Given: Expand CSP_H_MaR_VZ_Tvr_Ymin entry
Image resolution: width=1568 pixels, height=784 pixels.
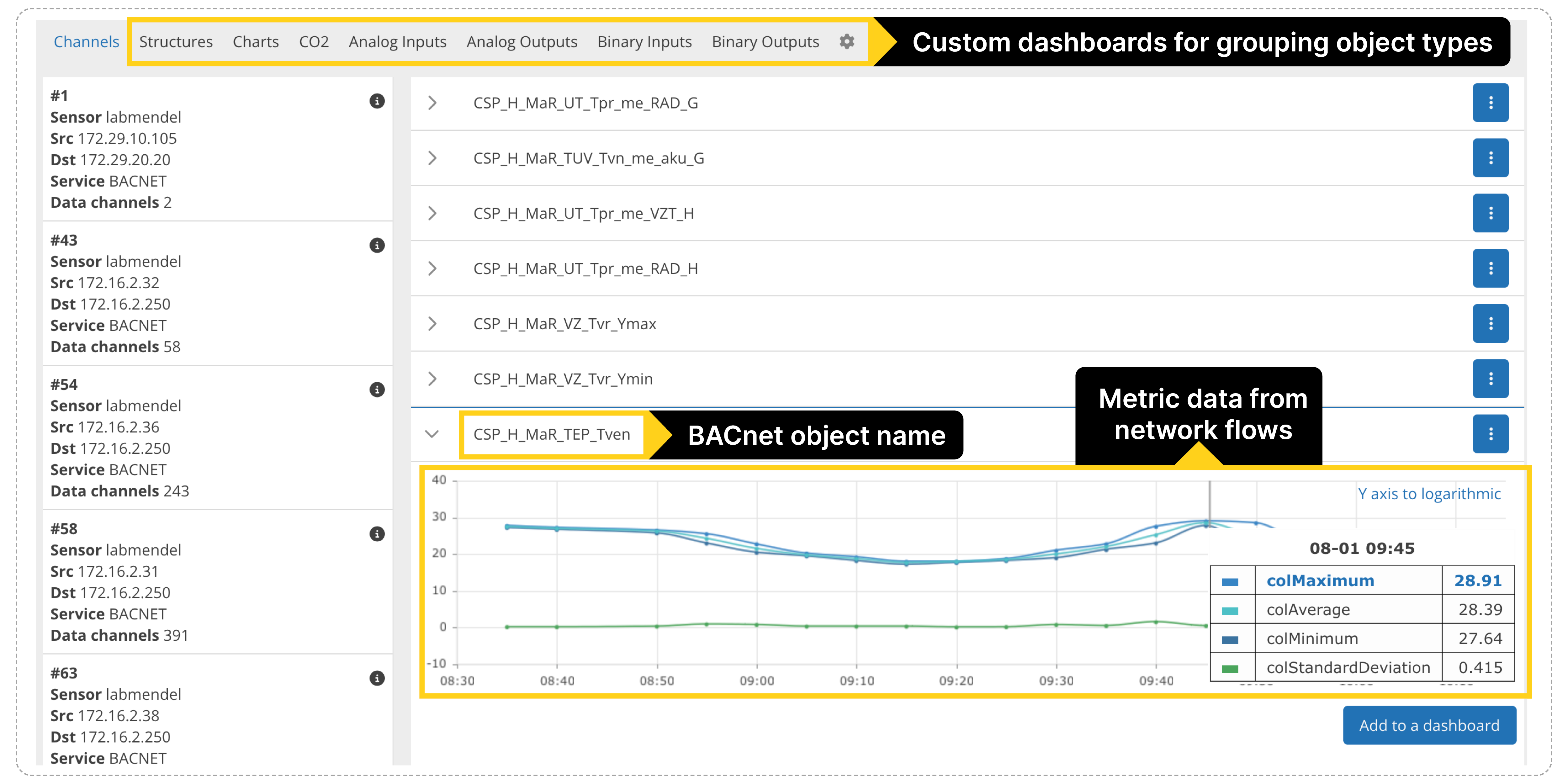Looking at the screenshot, I should (432, 379).
